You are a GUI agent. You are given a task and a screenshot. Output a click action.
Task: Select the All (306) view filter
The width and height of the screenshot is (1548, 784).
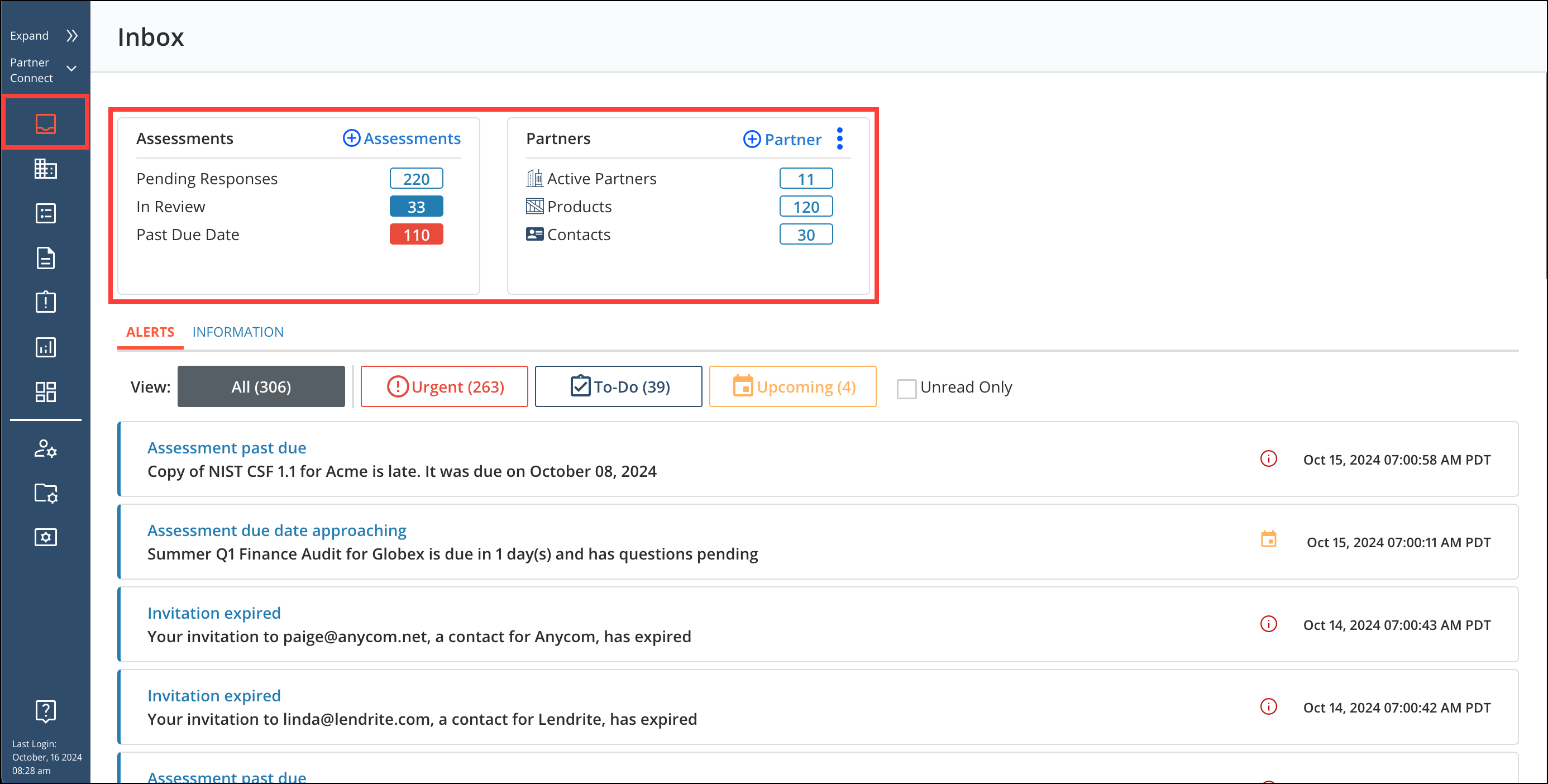click(x=261, y=386)
